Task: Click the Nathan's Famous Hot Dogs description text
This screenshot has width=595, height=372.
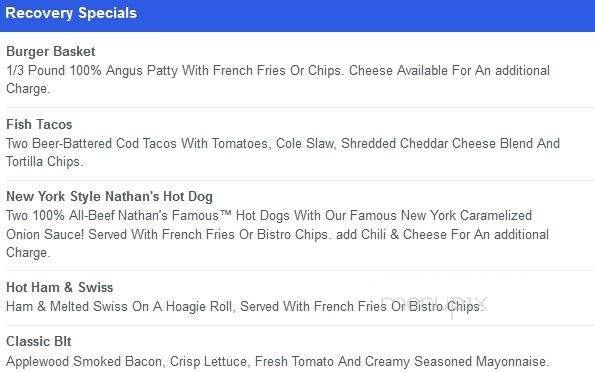Action: coord(277,234)
